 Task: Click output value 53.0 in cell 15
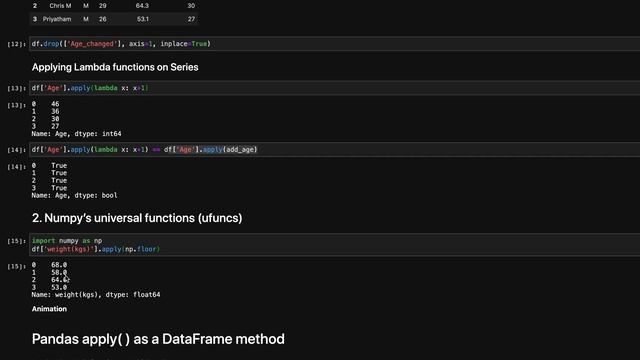(59, 287)
